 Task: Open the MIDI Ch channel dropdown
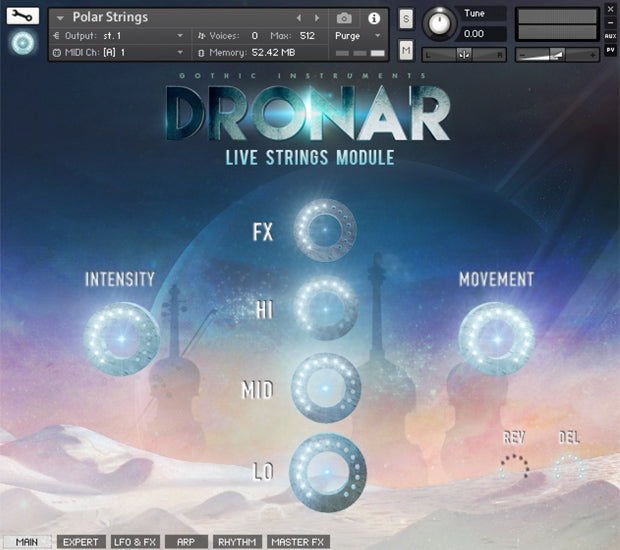pyautogui.click(x=120, y=52)
